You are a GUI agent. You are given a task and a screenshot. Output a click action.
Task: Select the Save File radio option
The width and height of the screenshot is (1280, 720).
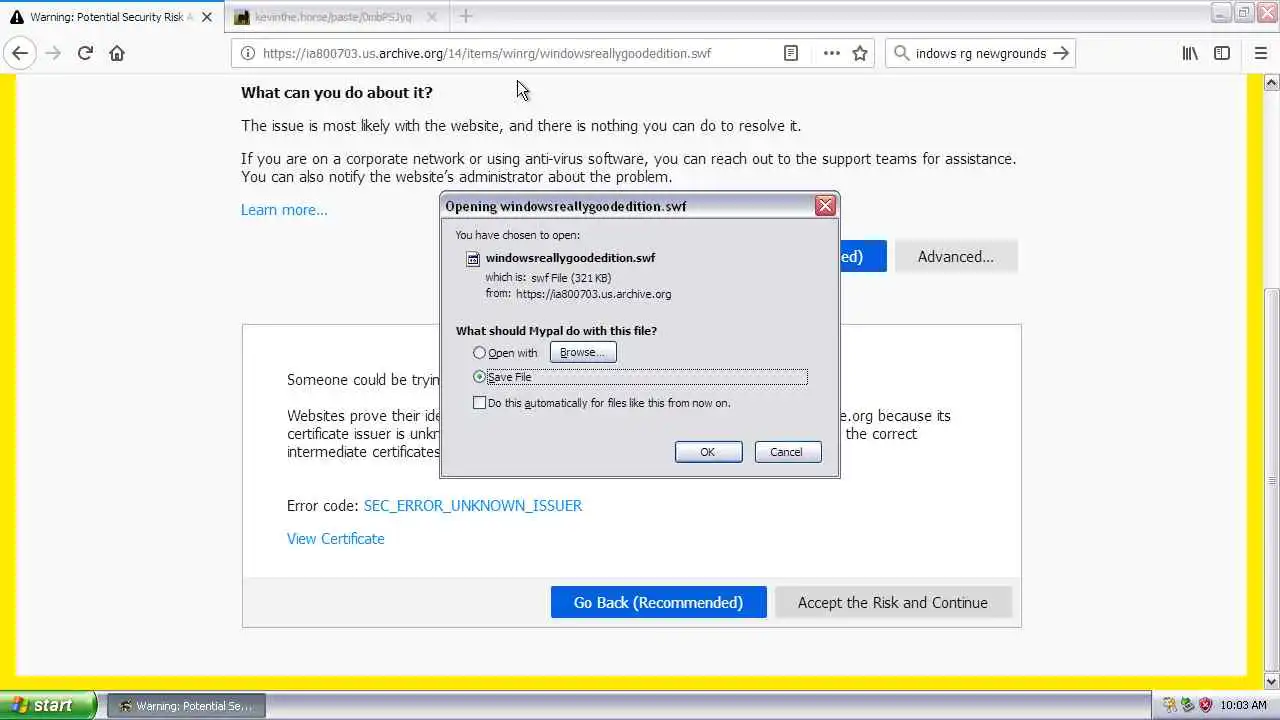pyautogui.click(x=480, y=377)
